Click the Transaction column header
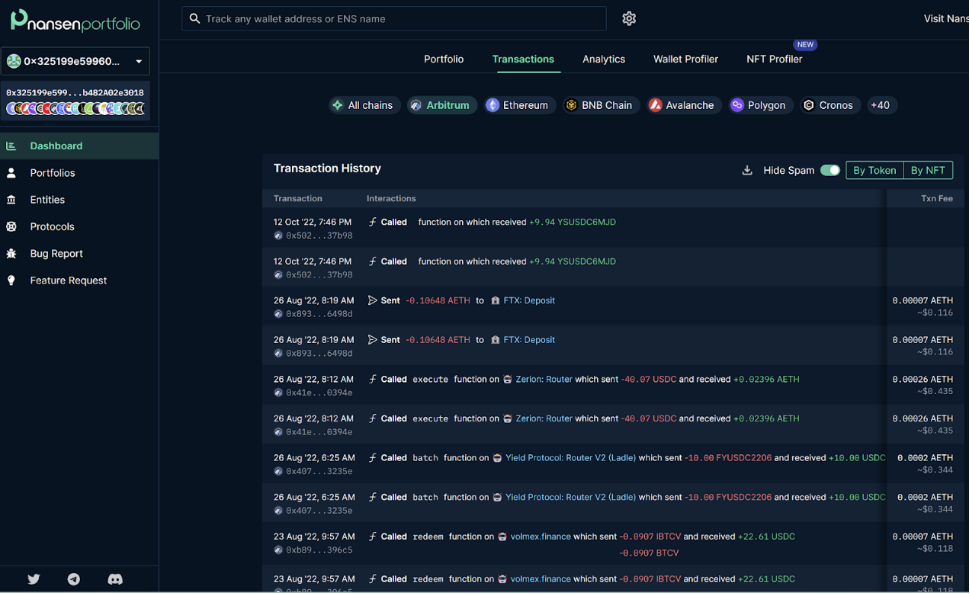Screen dimensions: 970x594 tap(298, 199)
